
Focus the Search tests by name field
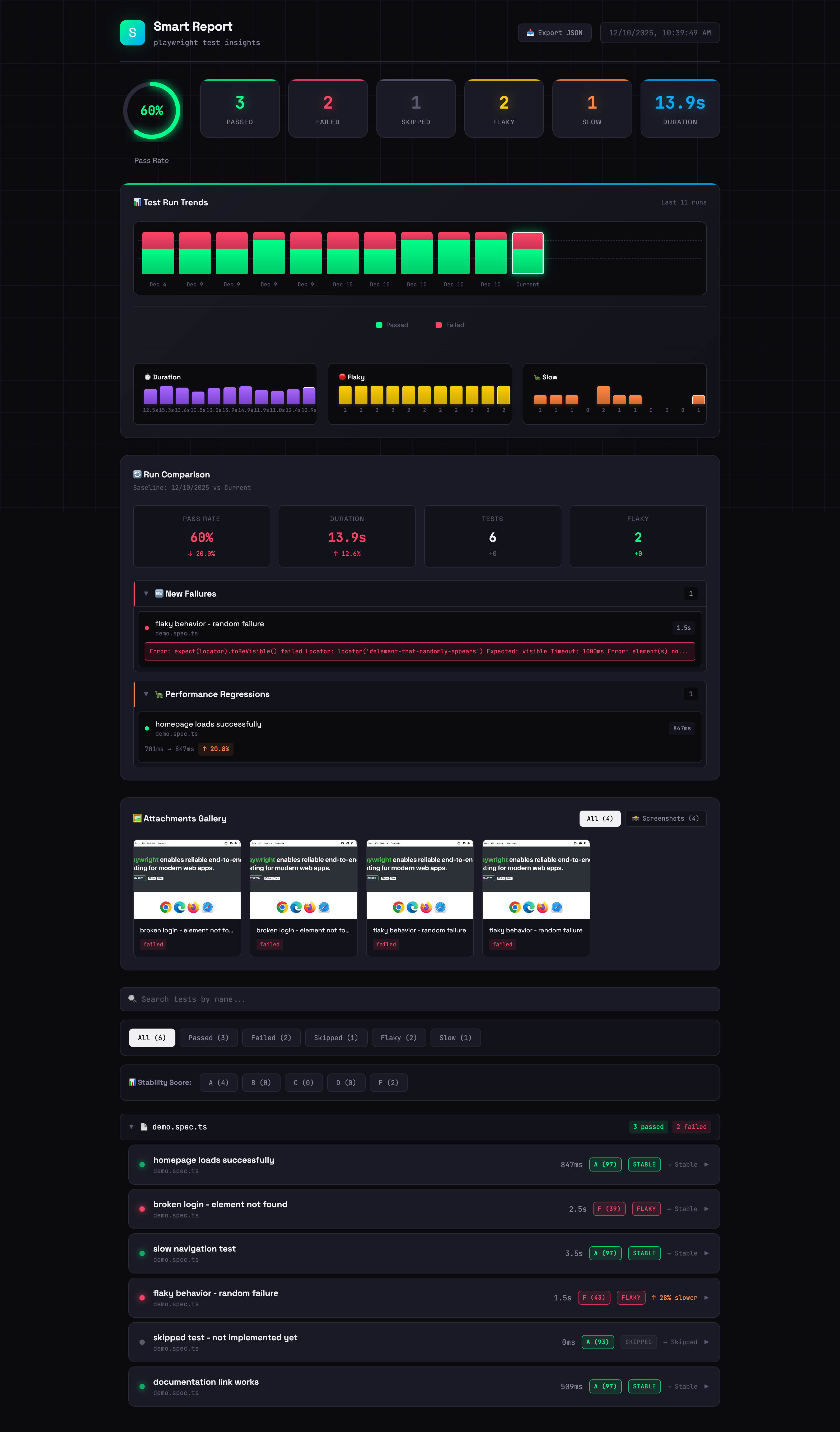420,999
